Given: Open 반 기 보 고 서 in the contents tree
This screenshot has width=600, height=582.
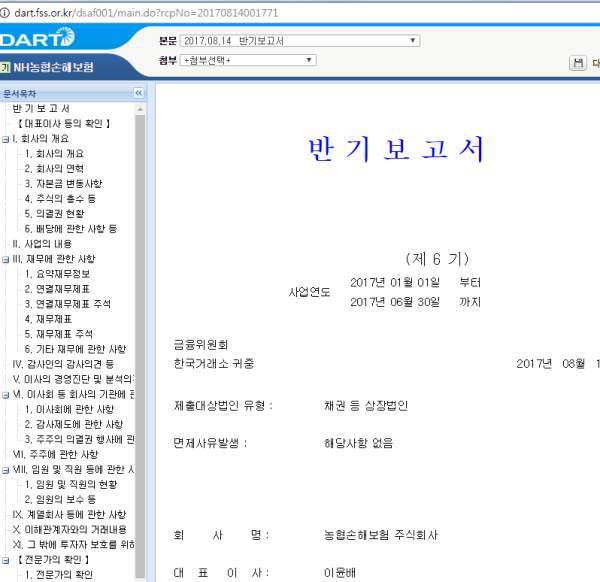Looking at the screenshot, I should [x=41, y=108].
